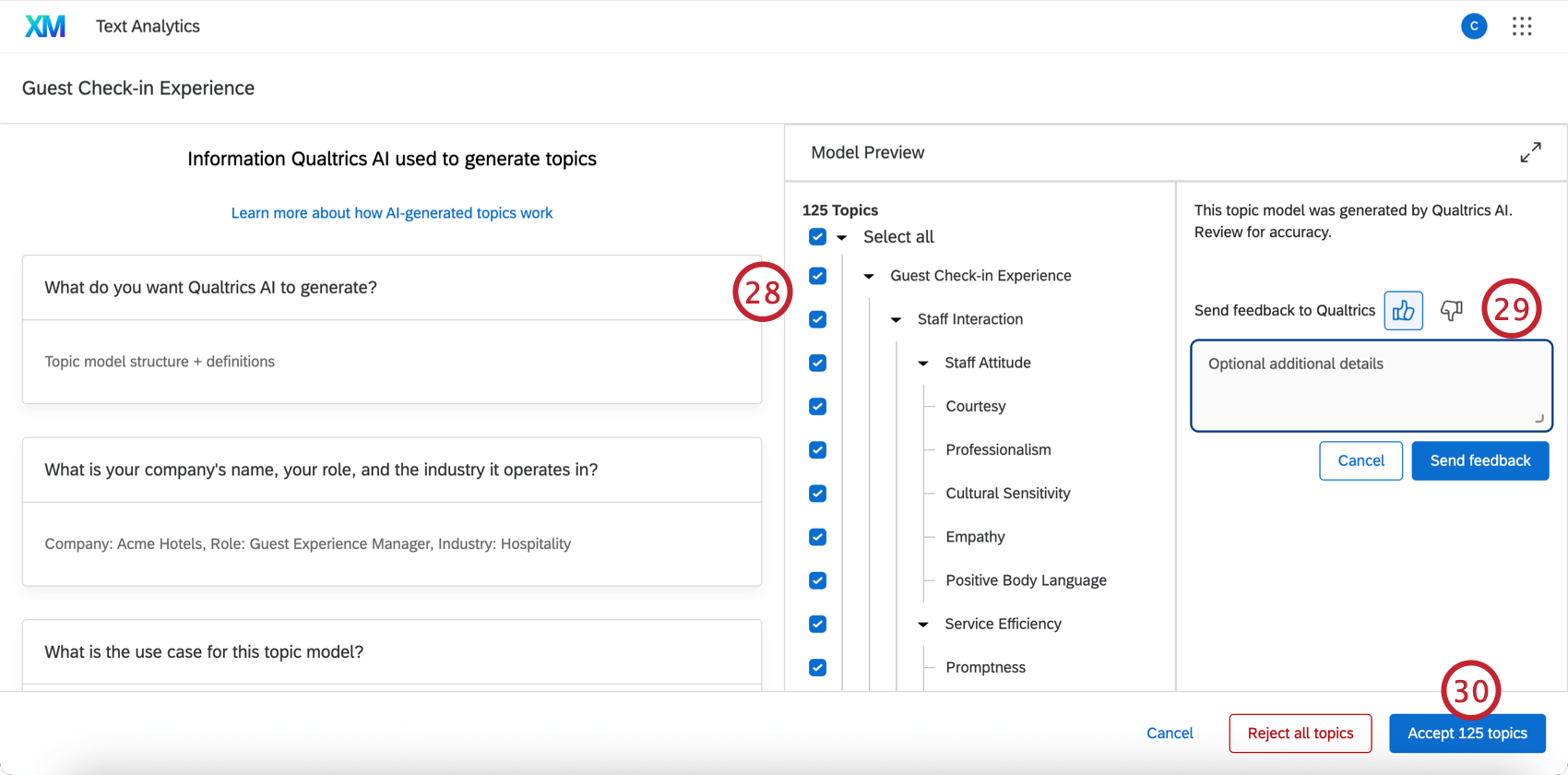The image size is (1568, 775).
Task: Uncheck the Courtesy topic checkbox
Action: [x=817, y=406]
